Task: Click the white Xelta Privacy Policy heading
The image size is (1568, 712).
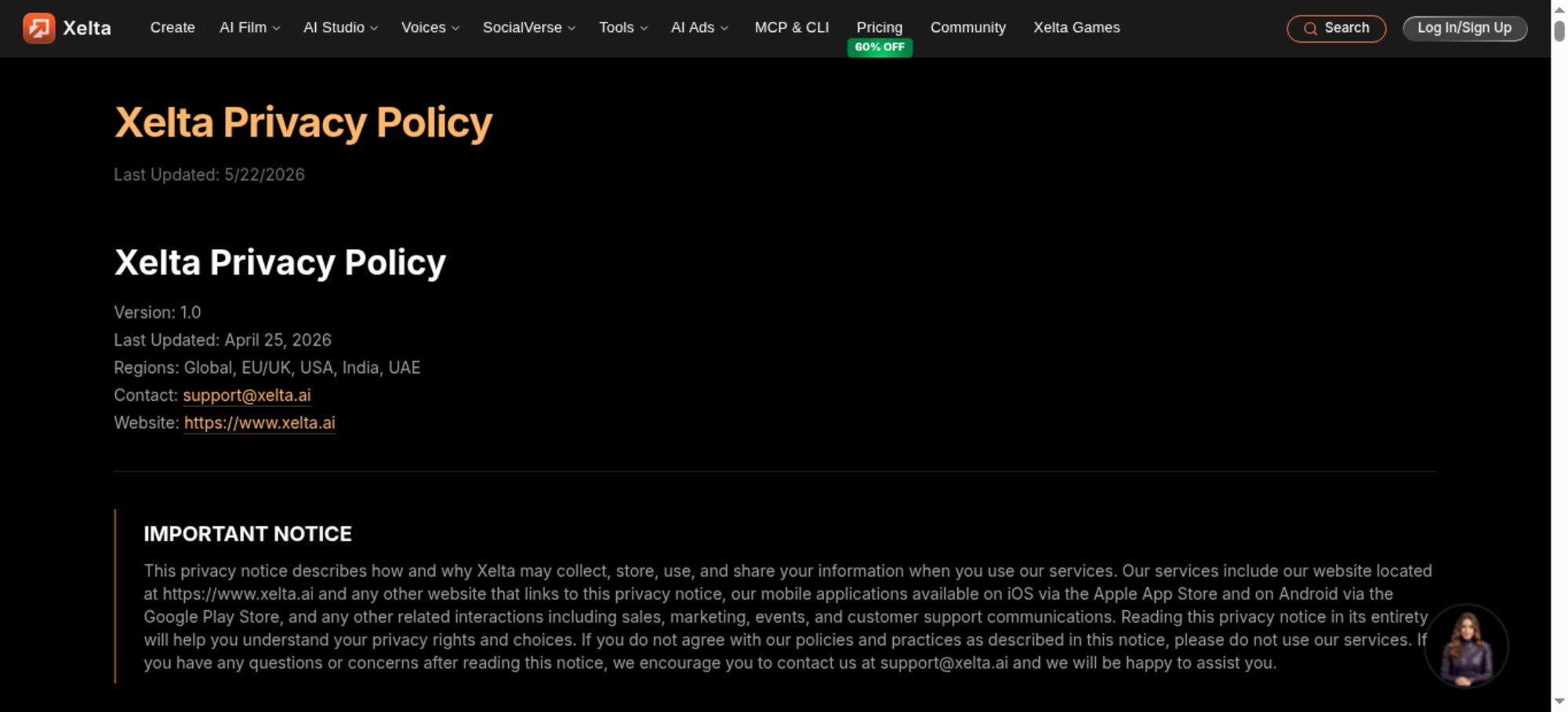Action: tap(280, 262)
